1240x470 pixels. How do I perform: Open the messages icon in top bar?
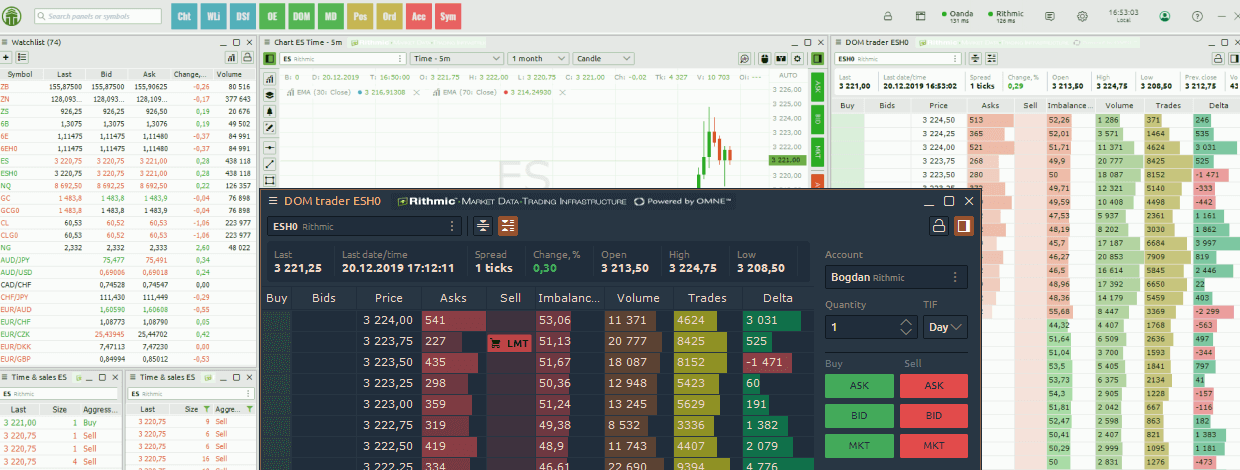pos(1049,16)
